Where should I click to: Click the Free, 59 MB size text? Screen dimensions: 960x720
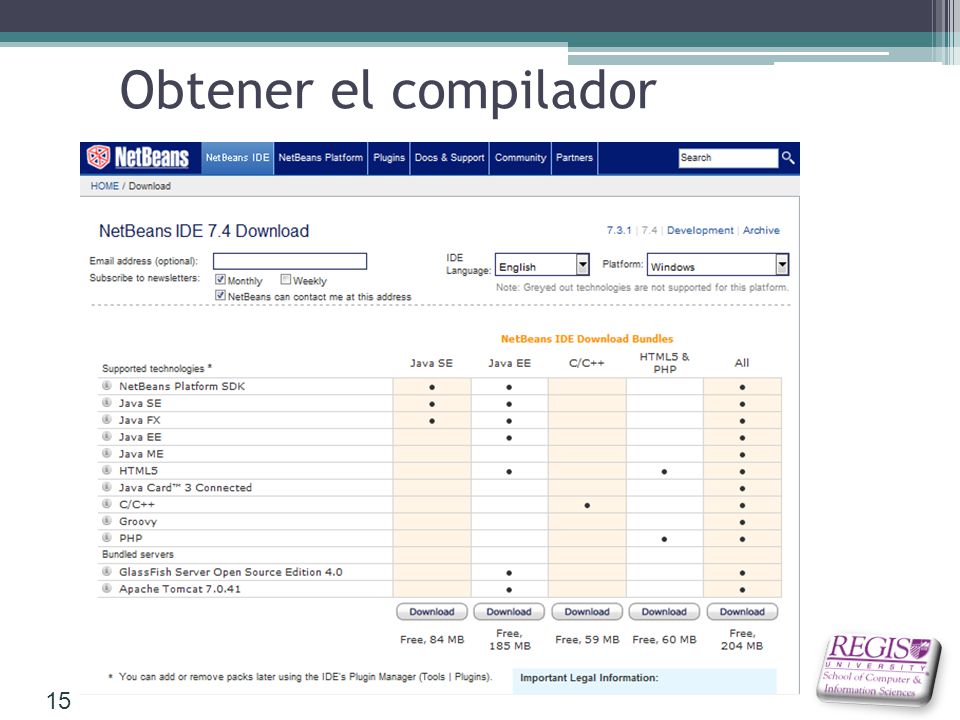tap(587, 640)
